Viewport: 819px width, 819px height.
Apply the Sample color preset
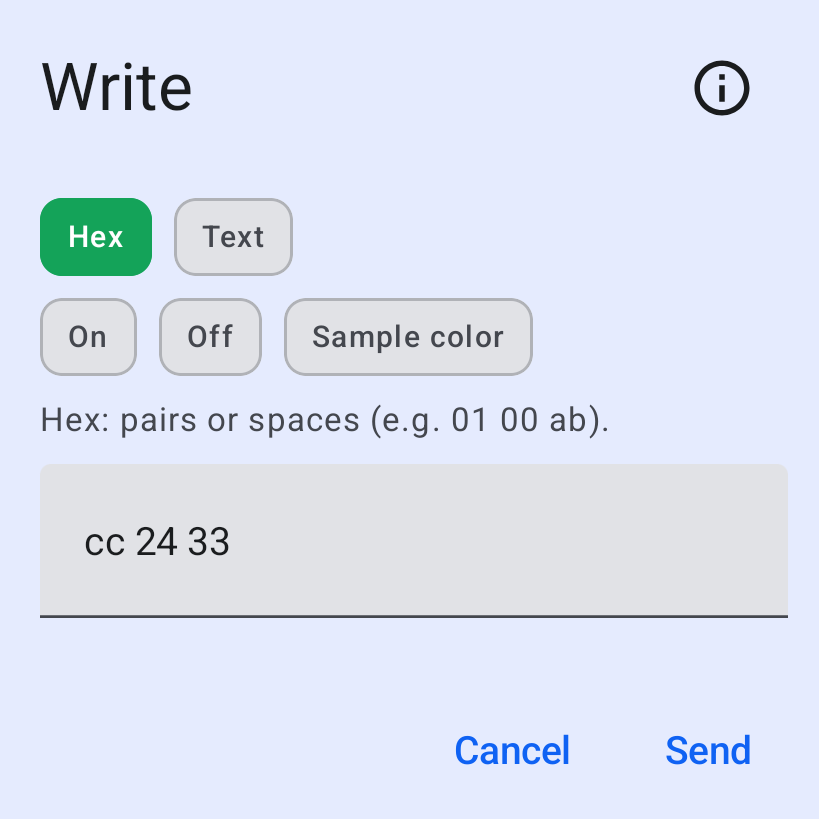pyautogui.click(x=408, y=337)
